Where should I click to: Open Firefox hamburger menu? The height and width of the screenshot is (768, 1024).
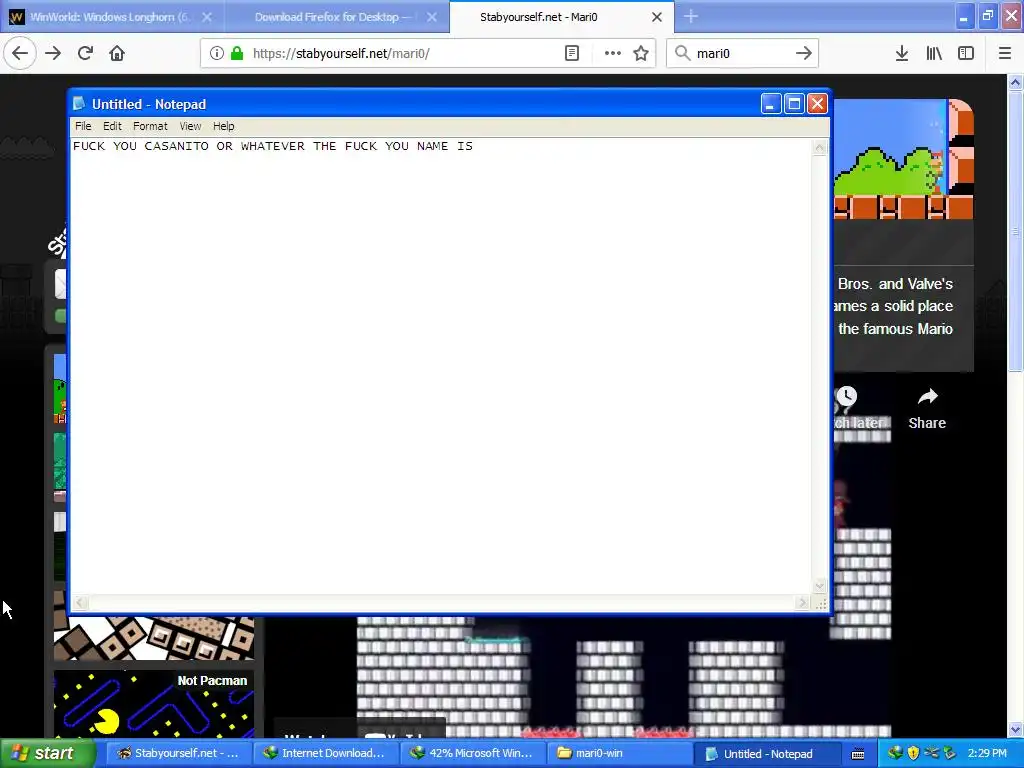tap(1005, 53)
